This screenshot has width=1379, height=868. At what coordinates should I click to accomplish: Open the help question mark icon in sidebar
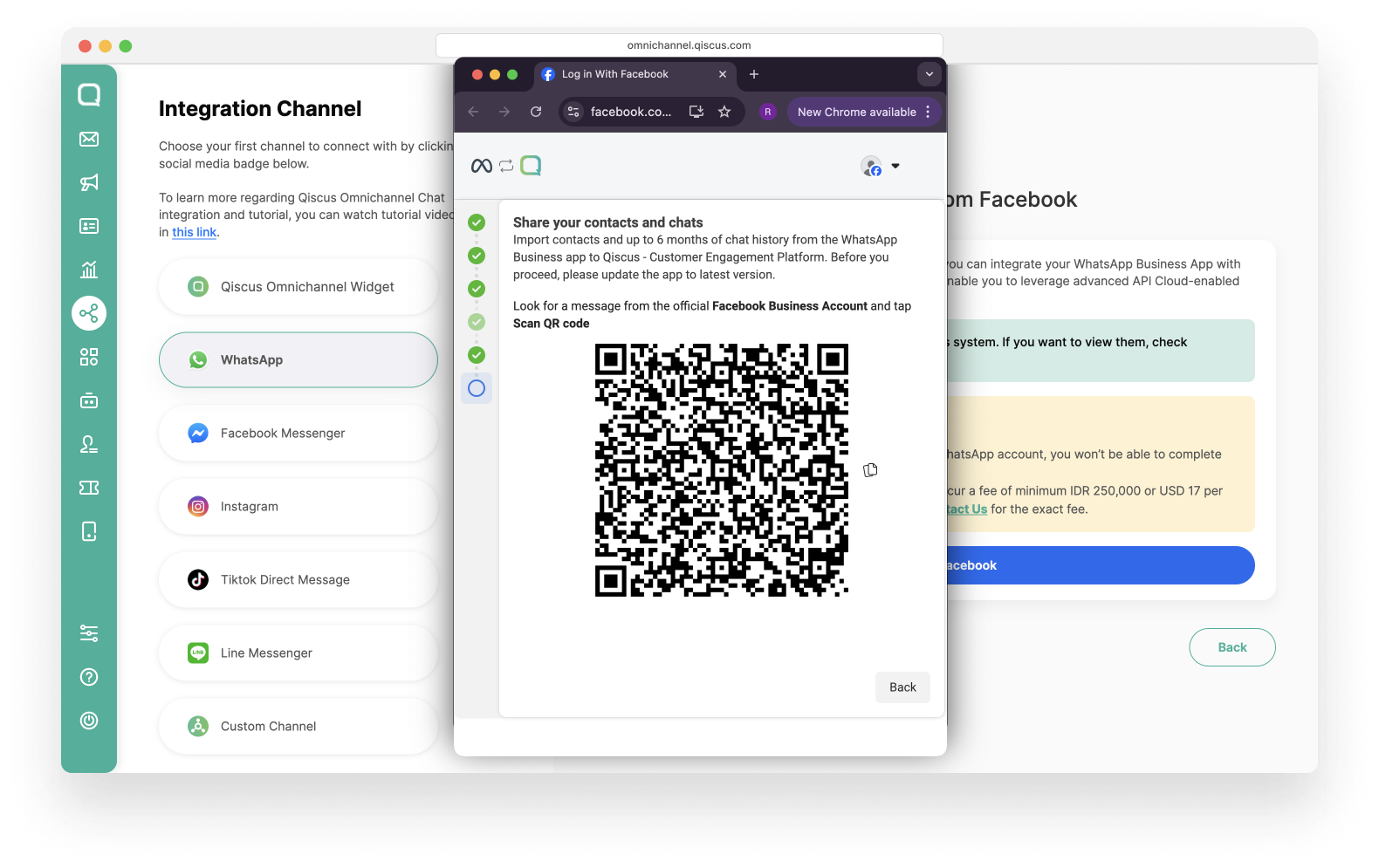(89, 677)
